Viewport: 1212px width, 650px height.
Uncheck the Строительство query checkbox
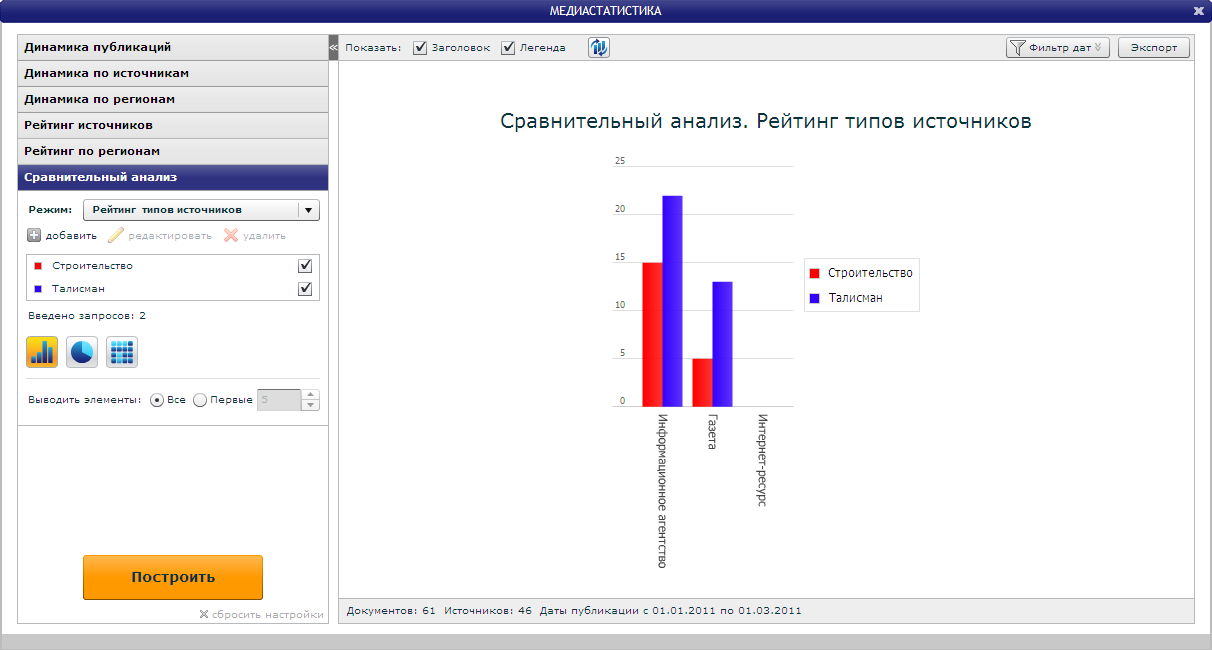click(x=305, y=266)
